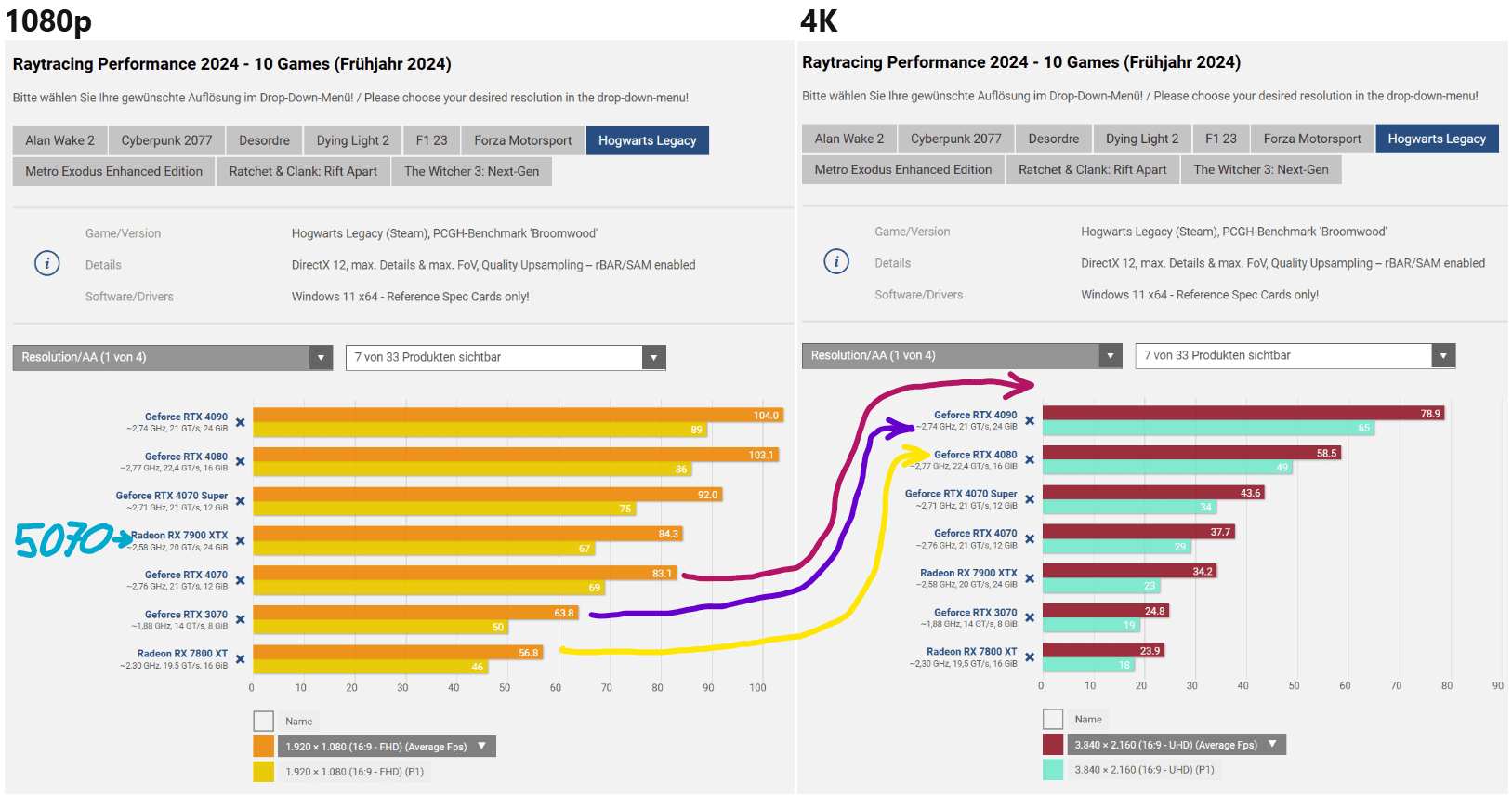Open Resolution/AA dropdown in 1080p panel

(x=173, y=358)
